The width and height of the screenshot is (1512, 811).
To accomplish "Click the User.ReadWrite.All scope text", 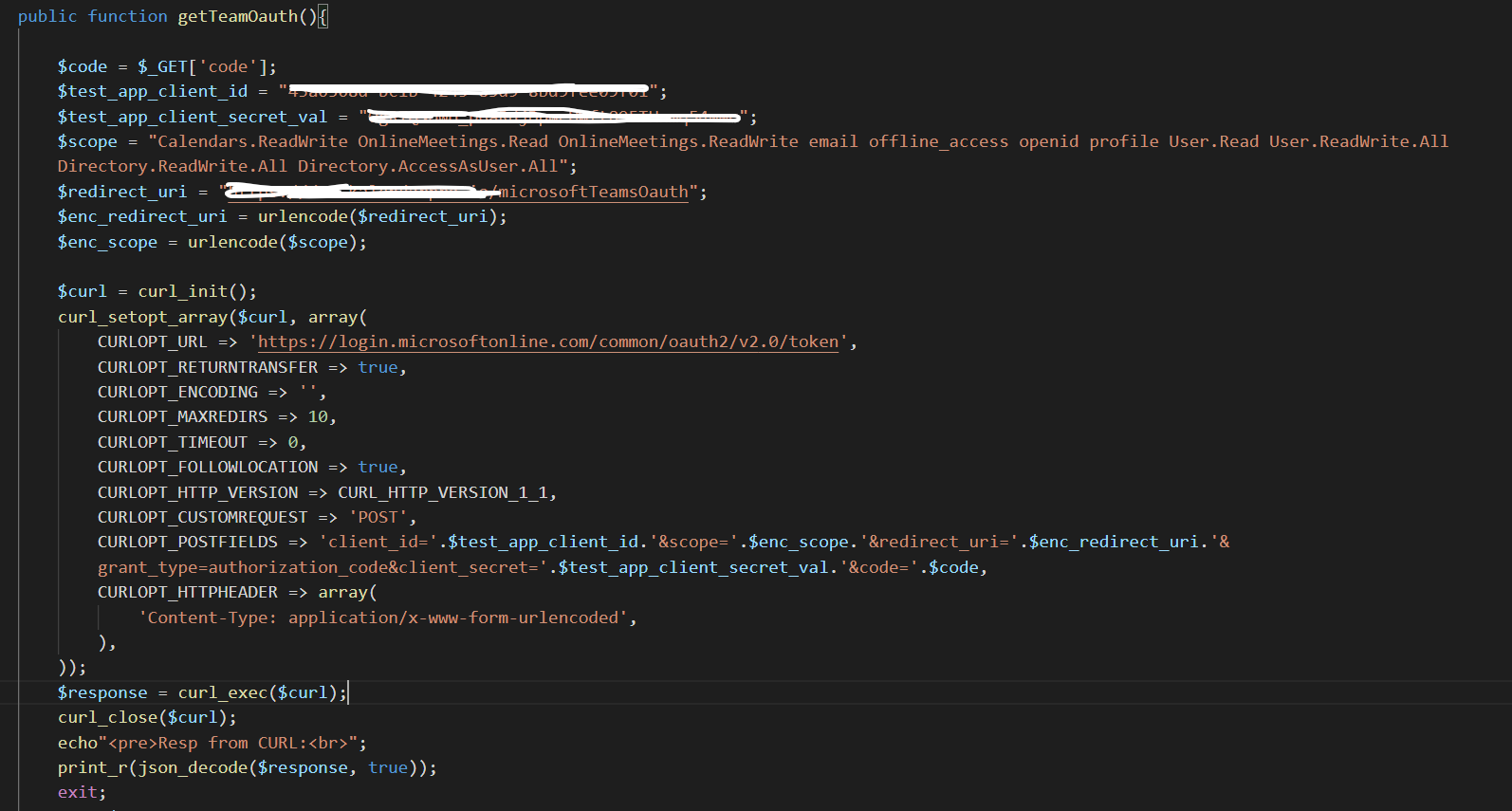I will click(x=1358, y=141).
